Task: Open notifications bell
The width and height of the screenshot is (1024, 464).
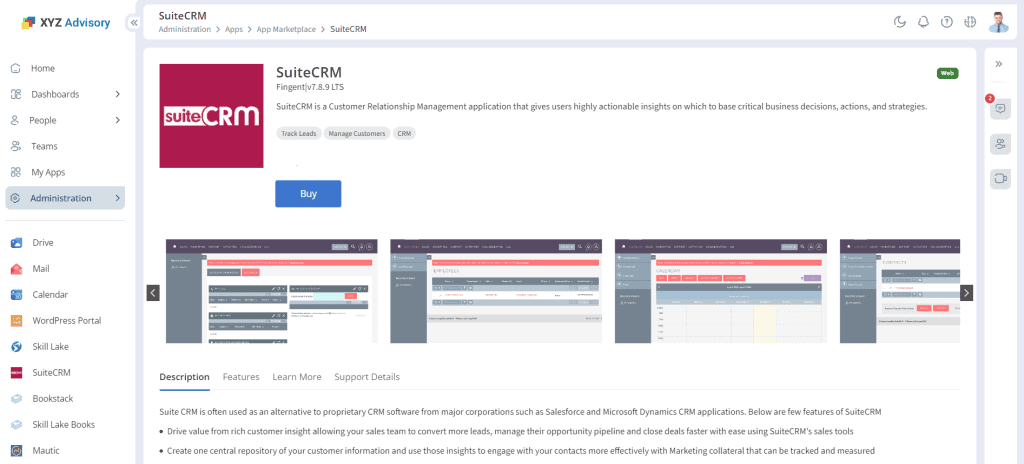Action: coord(923,22)
